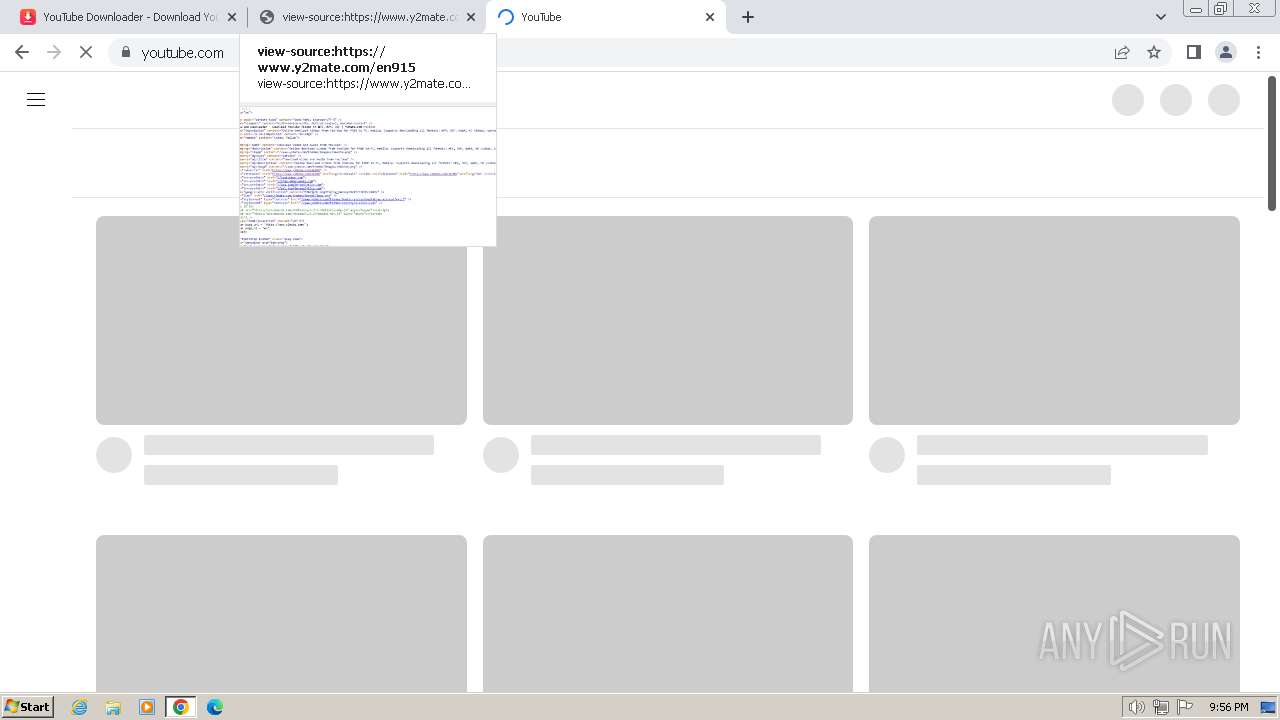Screen dimensions: 1280x720
Task: Open the YouTube hamburger guide menu
Action: point(36,99)
